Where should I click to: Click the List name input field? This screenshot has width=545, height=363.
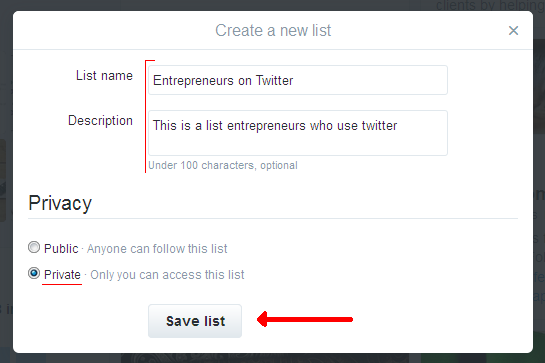click(x=298, y=80)
